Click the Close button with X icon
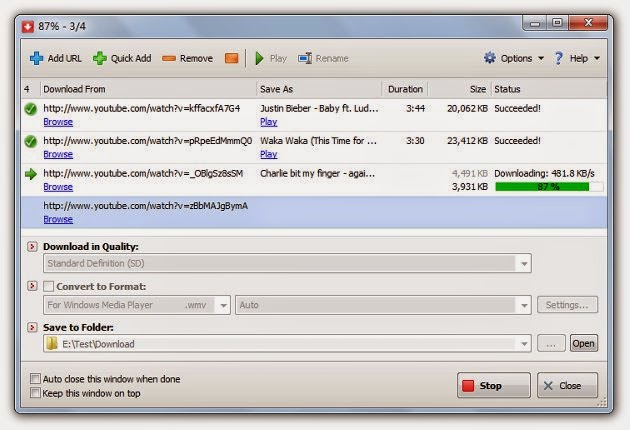The height and width of the screenshot is (430, 630). (567, 385)
